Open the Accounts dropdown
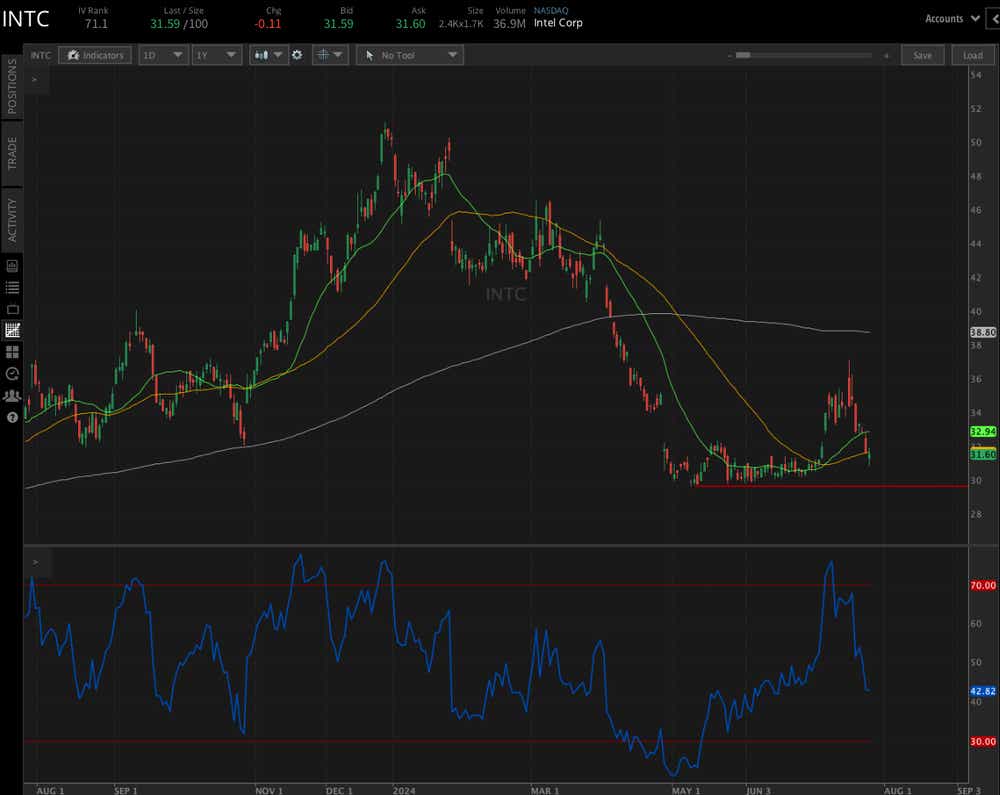Viewport: 1000px width, 795px height. (x=950, y=18)
